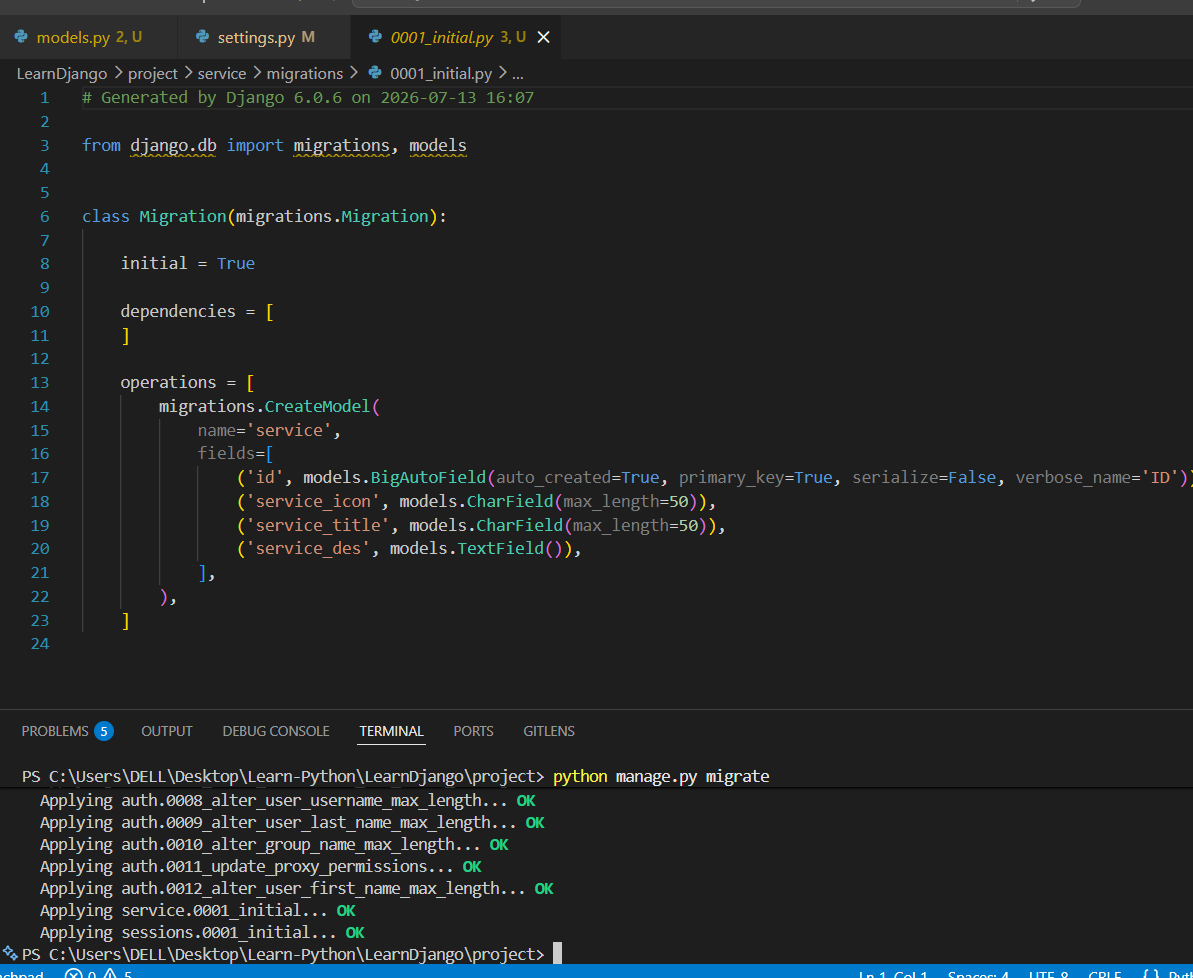Click terminal line auth.0009_alter_user_last_name_max_length
The height and width of the screenshot is (978, 1193).
292,823
